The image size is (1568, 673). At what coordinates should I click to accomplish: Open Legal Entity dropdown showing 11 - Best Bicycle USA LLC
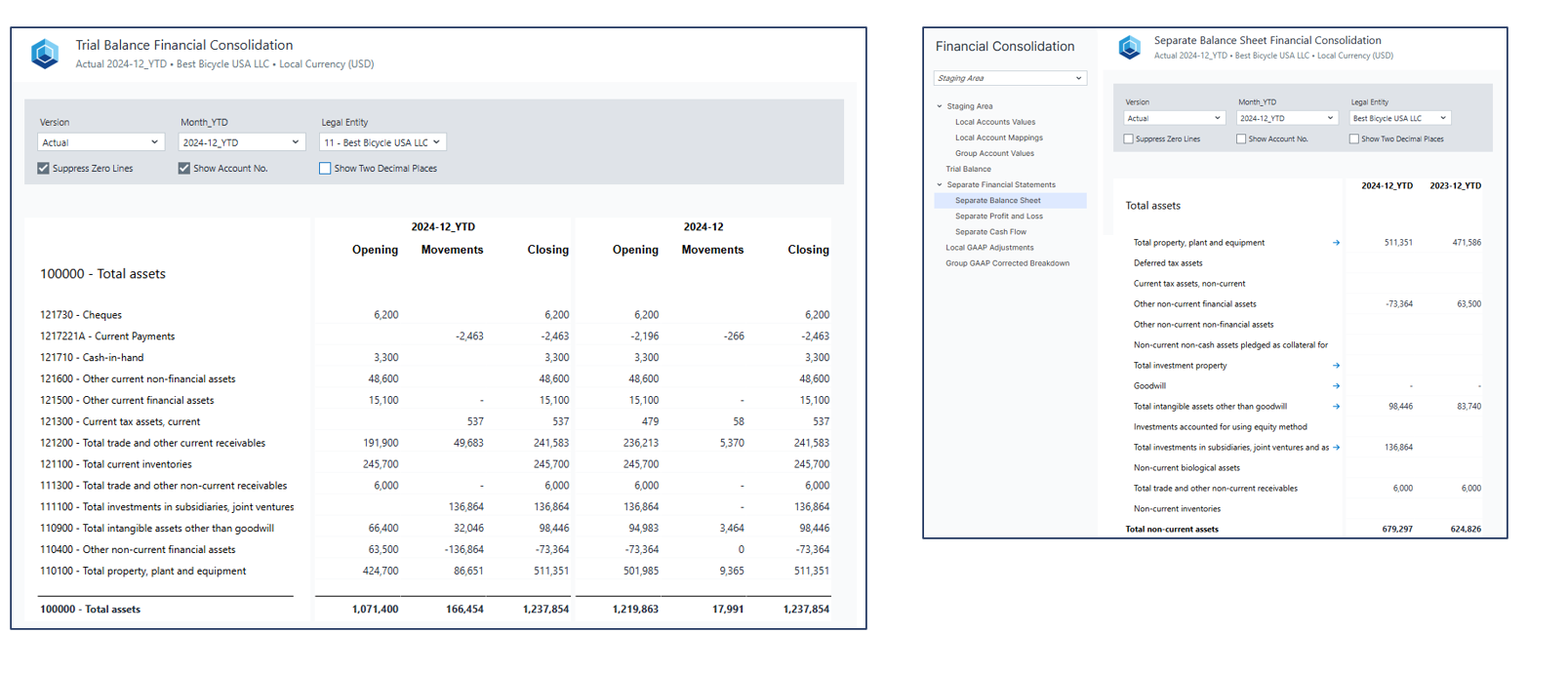382,142
